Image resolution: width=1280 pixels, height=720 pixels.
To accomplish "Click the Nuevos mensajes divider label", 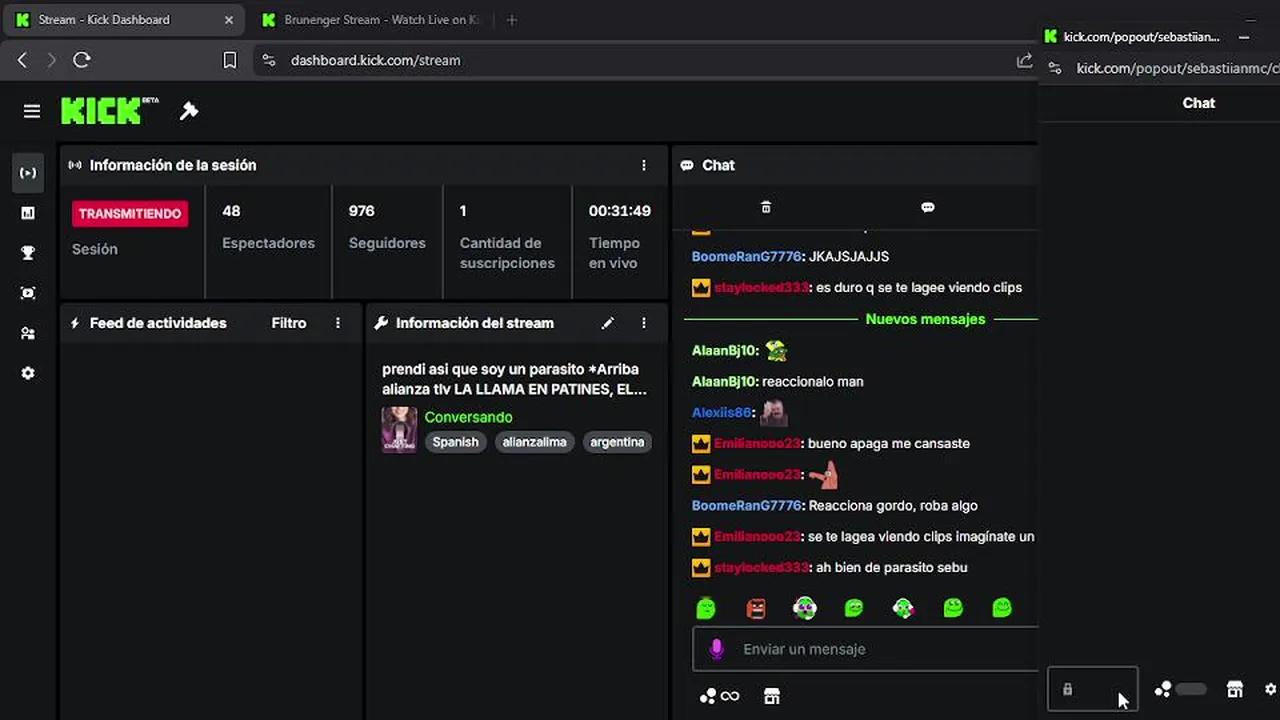I will [x=926, y=319].
